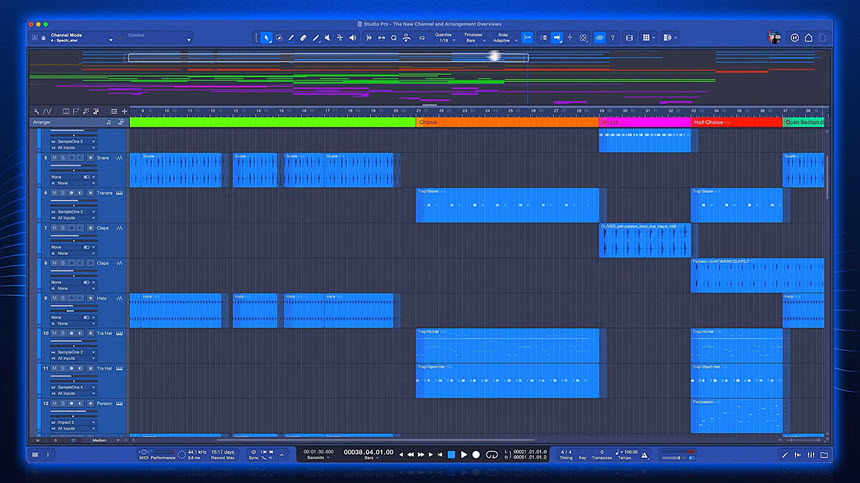Screen dimensions: 860x483
Task: Click the overview selection rectangle
Action: [x=328, y=57]
